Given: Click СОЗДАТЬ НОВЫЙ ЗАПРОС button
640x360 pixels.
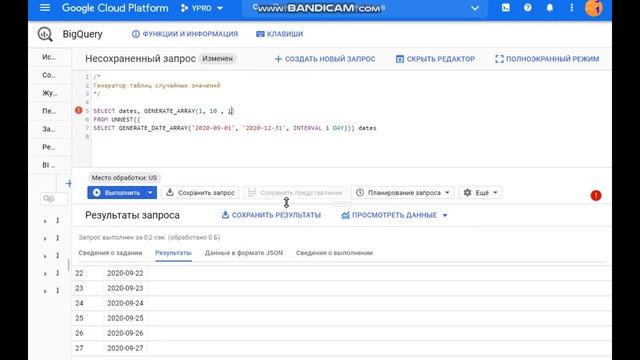Looking at the screenshot, I should click(325, 59).
